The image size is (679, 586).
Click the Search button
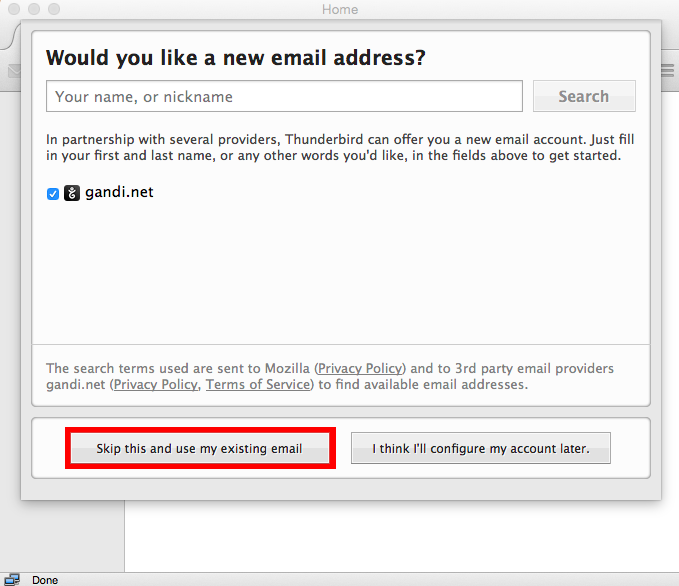(584, 96)
